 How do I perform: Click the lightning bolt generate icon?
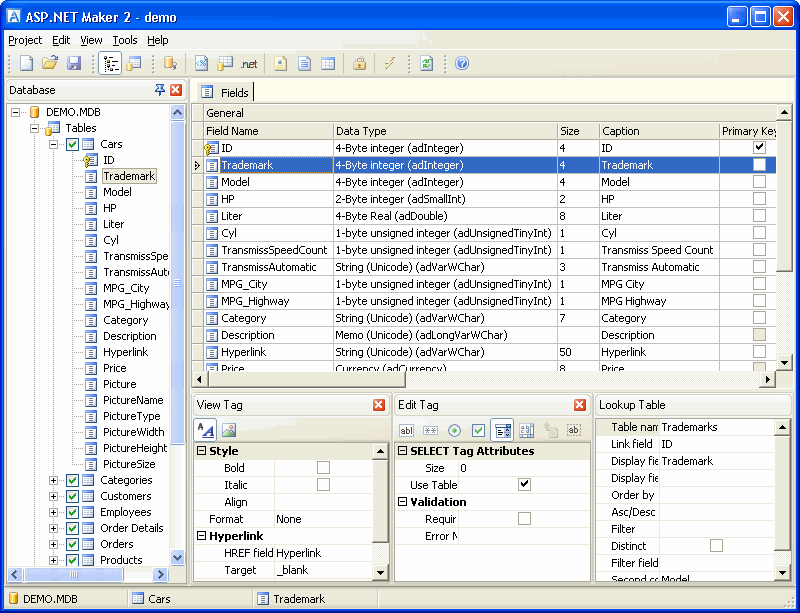(389, 63)
